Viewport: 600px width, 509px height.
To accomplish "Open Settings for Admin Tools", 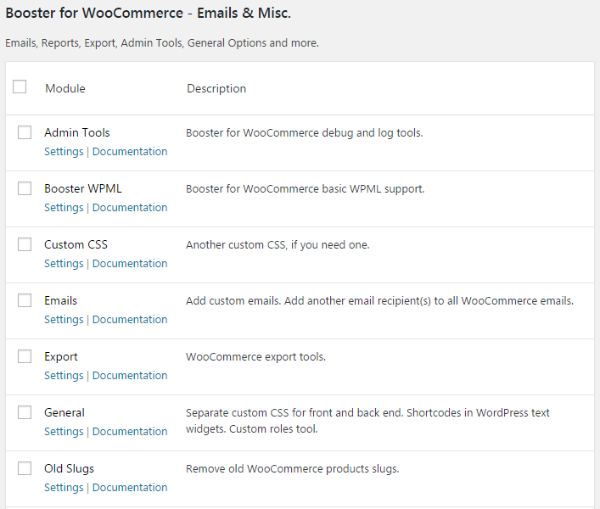I will (64, 152).
